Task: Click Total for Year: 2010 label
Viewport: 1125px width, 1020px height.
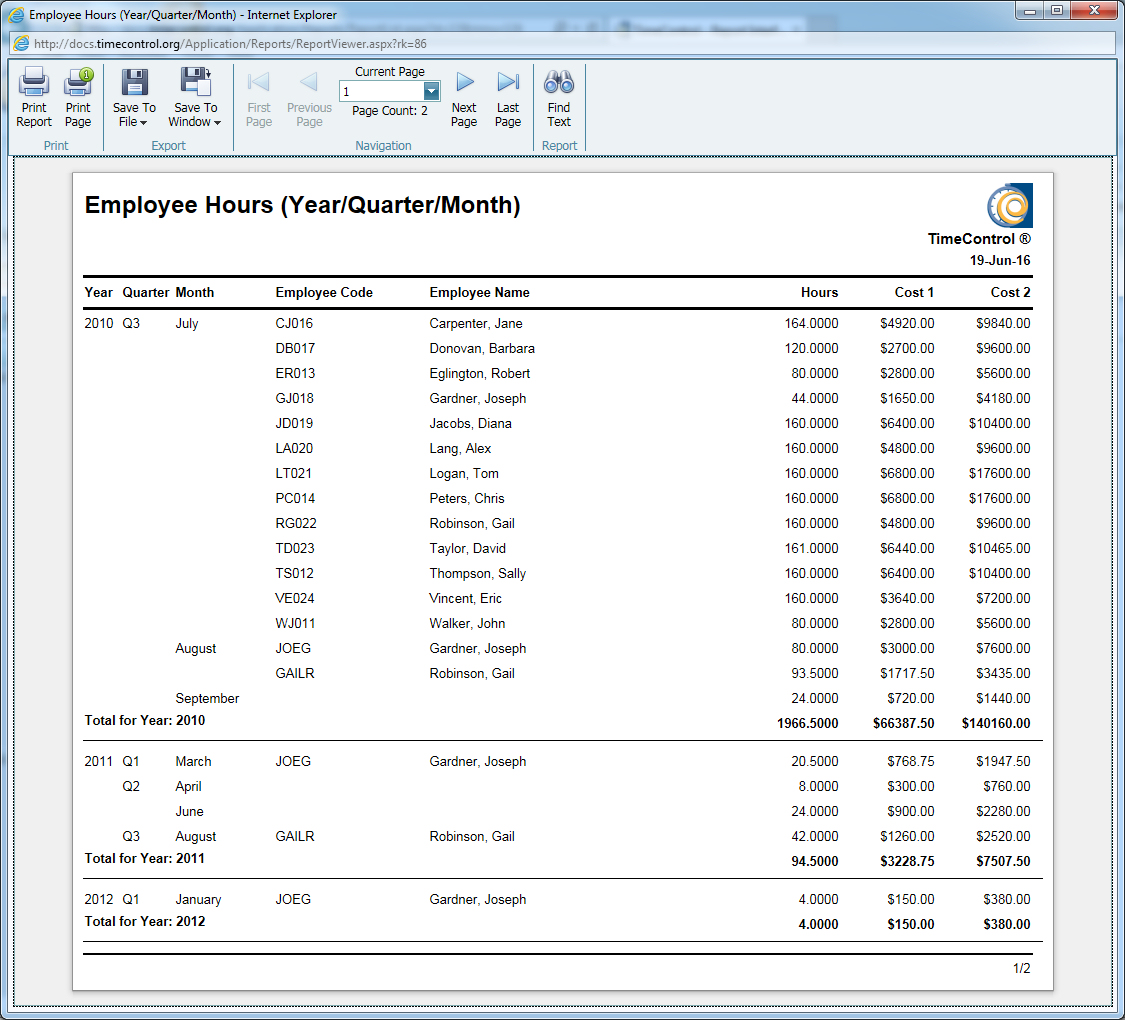Action: pos(145,720)
